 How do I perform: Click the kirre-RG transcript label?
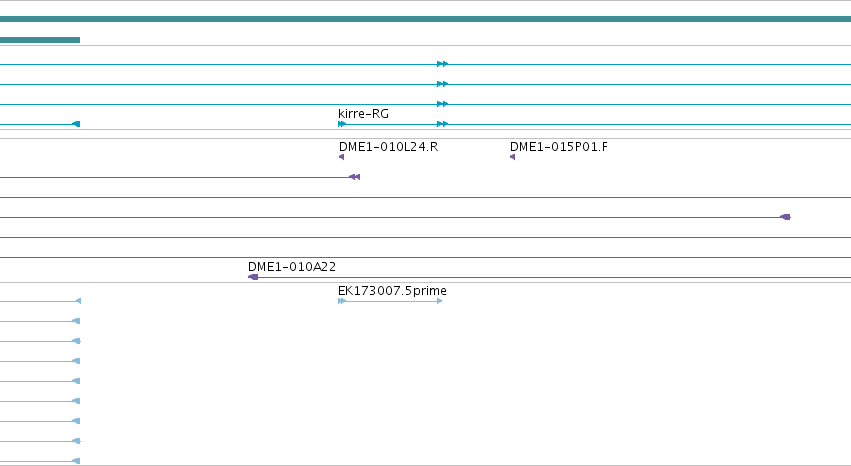(363, 114)
